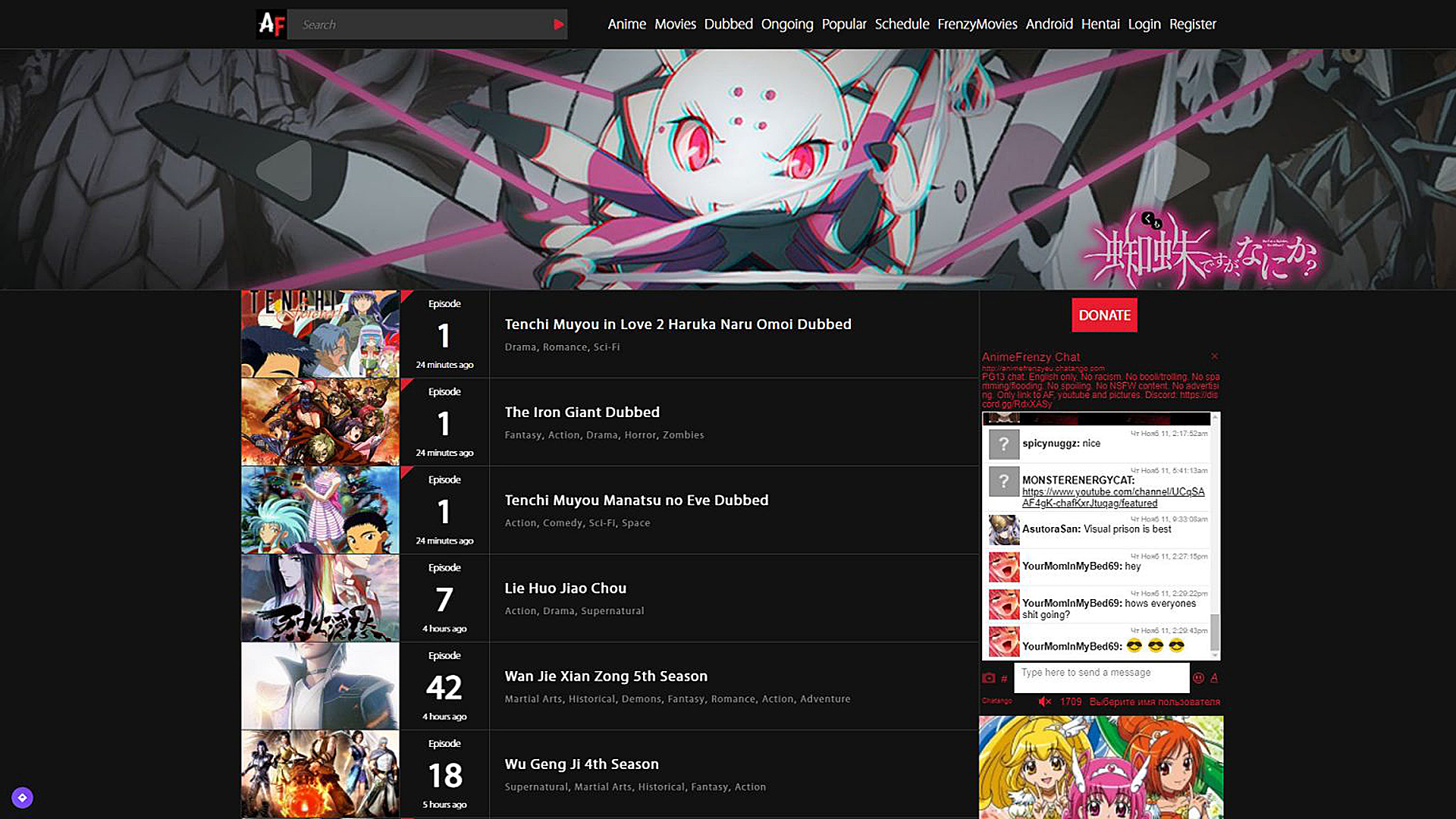Open 'Tenchi Muyou in Love 2 Haruka Naru Omoi Dubbed'

tap(678, 324)
